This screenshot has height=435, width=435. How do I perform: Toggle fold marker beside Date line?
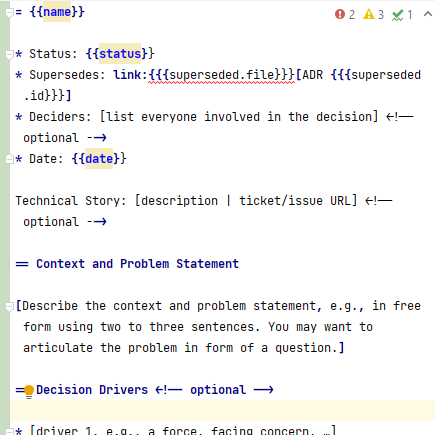click(9, 159)
